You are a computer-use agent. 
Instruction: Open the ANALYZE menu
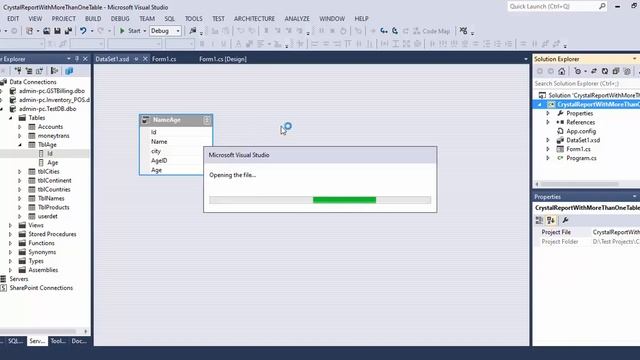pos(297,19)
